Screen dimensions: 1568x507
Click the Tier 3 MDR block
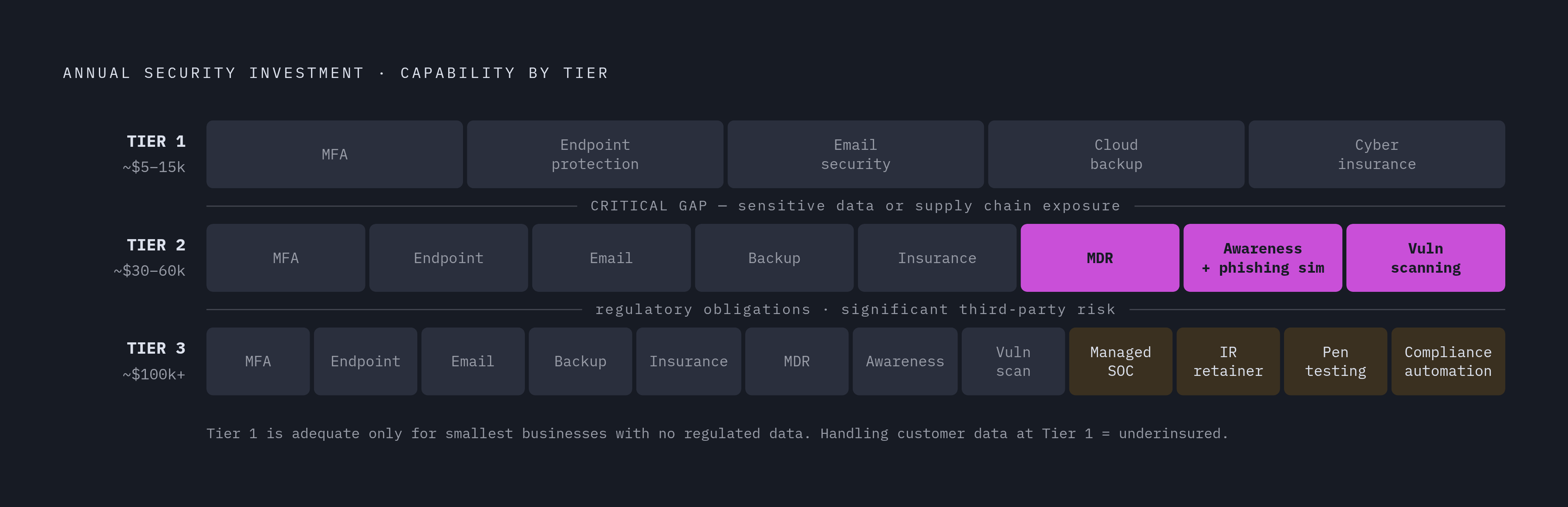tap(797, 362)
